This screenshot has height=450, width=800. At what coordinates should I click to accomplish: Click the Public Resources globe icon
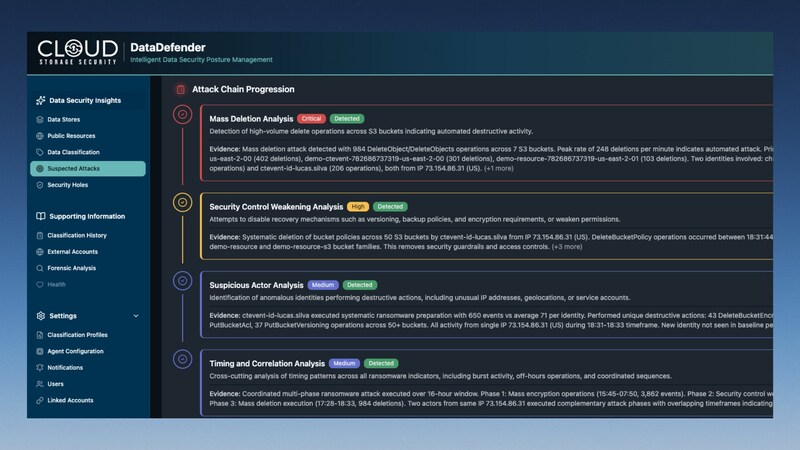point(39,135)
